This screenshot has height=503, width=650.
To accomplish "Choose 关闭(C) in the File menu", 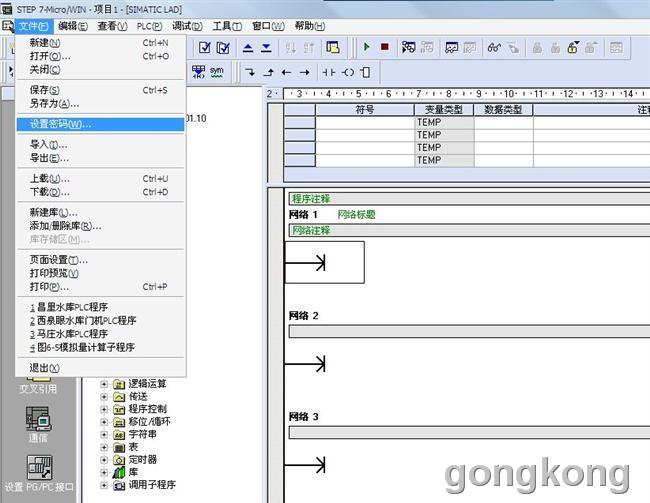I will (100, 70).
